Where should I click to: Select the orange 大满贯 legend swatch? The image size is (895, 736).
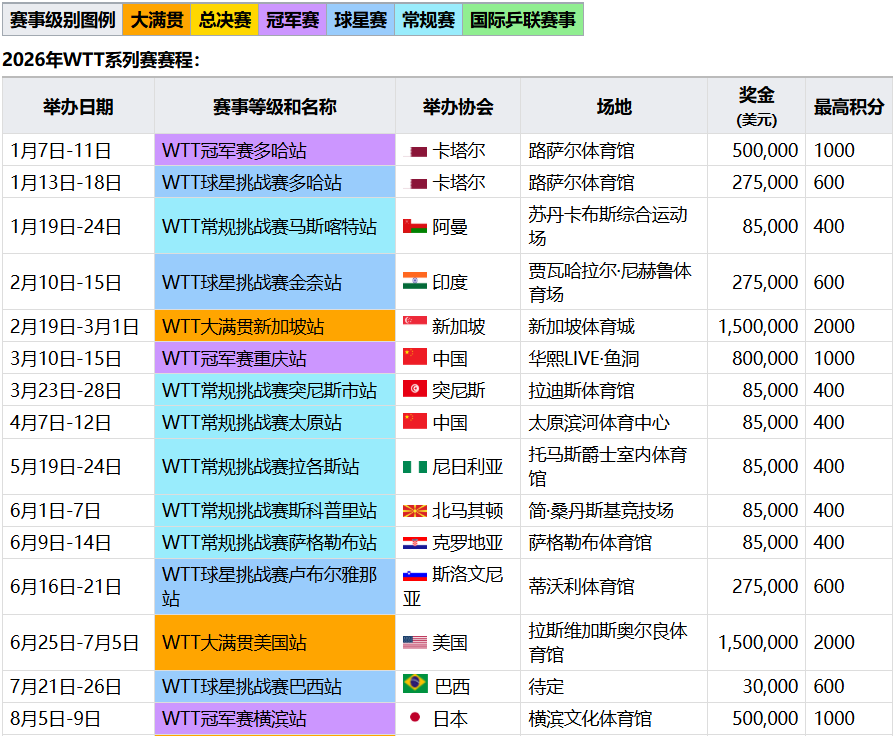(157, 20)
